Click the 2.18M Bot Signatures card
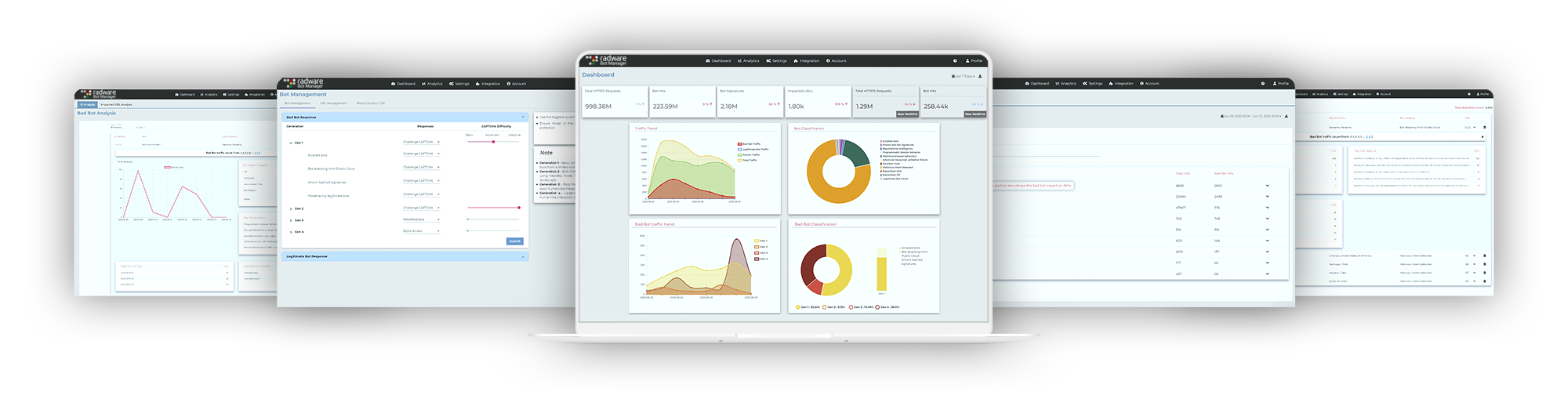This screenshot has height=395, width=1568. pos(750,102)
